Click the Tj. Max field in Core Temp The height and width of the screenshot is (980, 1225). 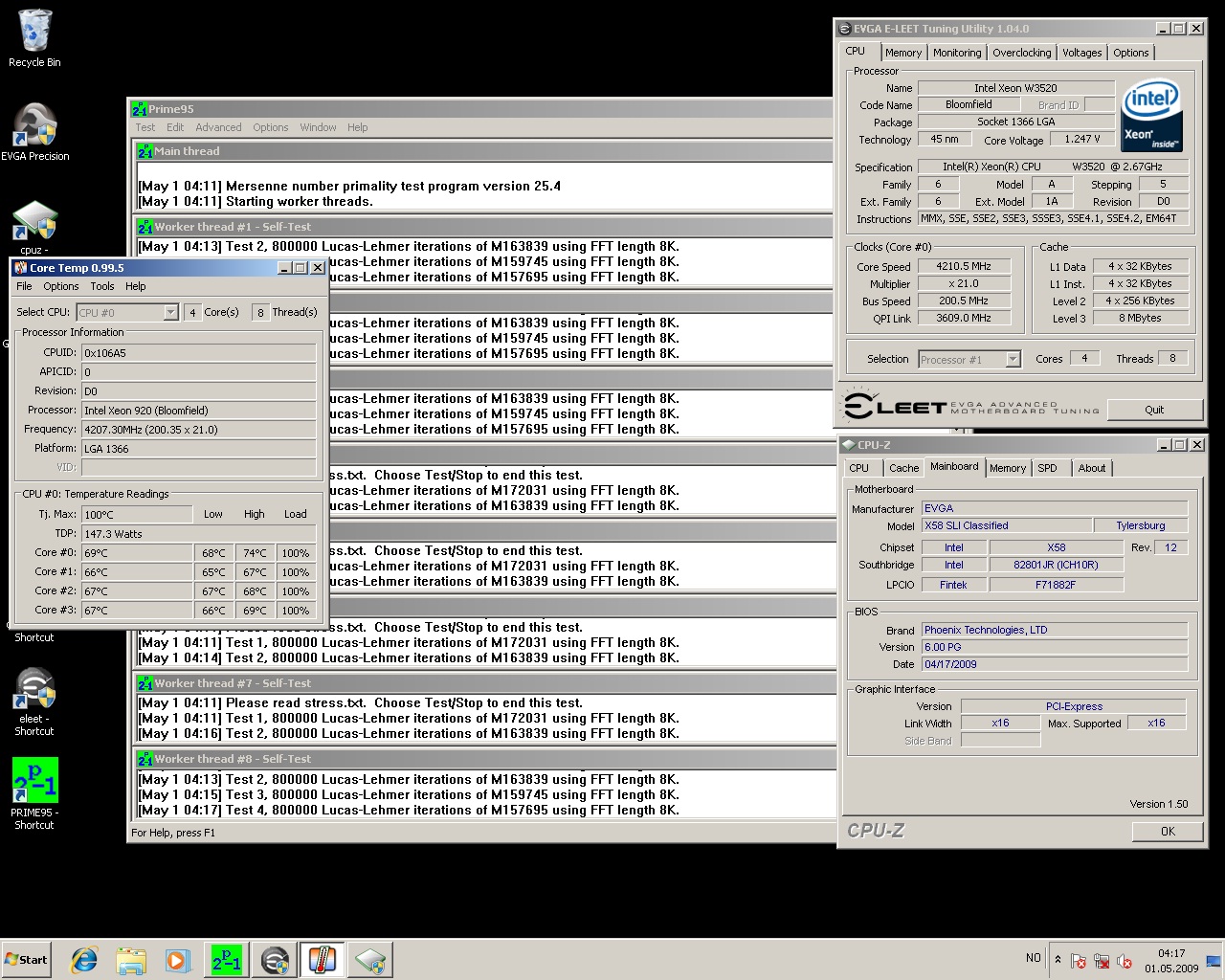click(x=137, y=515)
